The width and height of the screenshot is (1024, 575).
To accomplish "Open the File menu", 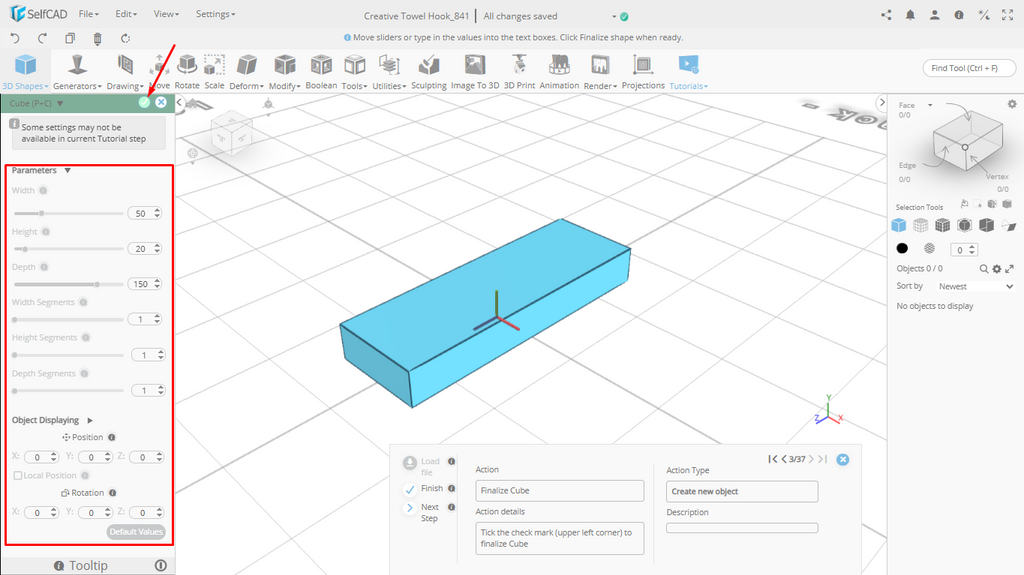I will (88, 14).
